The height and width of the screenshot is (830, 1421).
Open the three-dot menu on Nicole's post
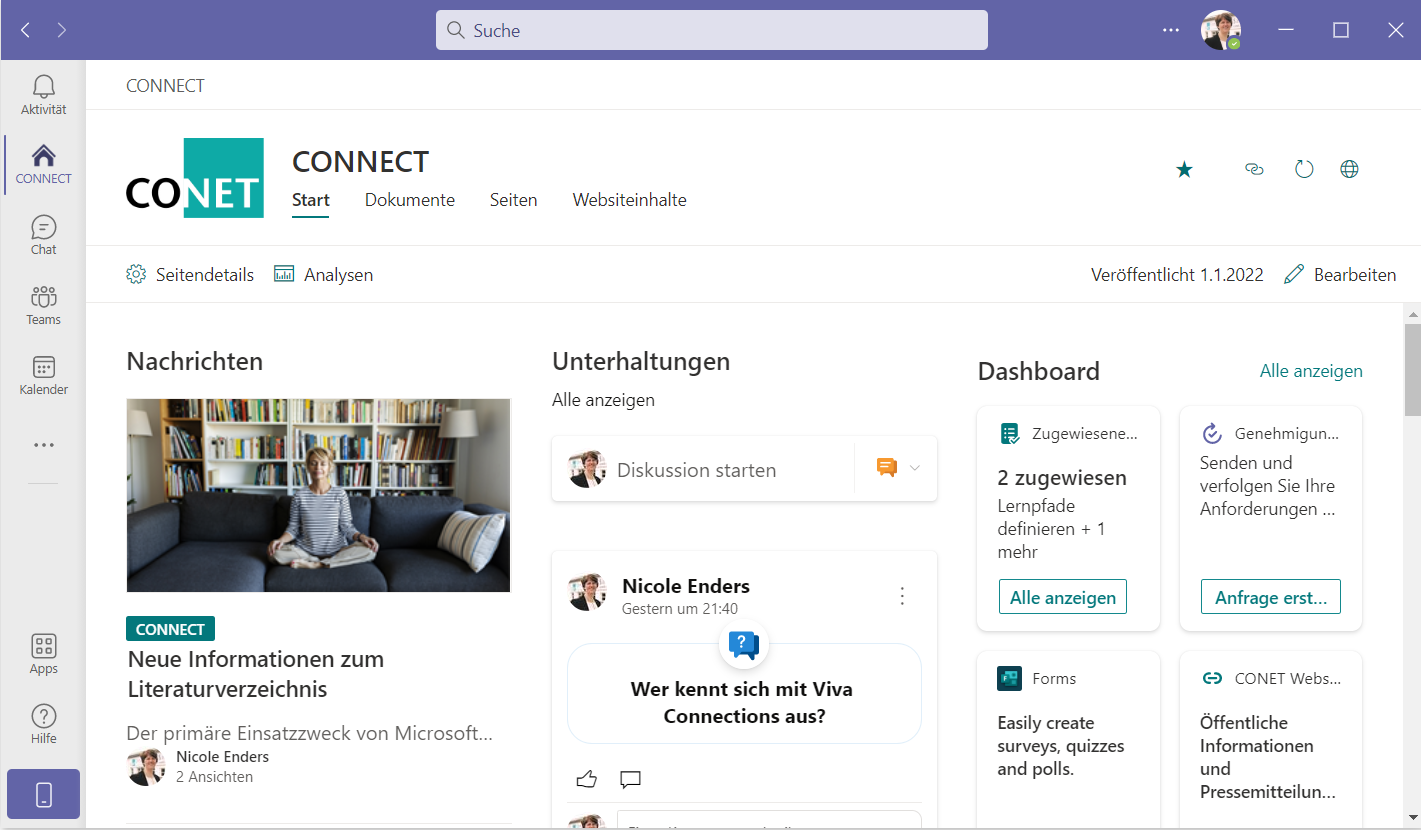(902, 596)
